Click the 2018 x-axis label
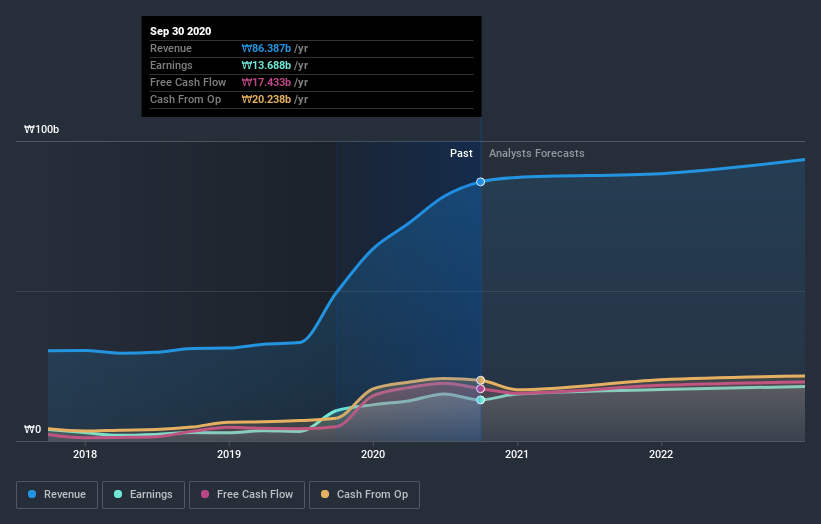Image resolution: width=821 pixels, height=524 pixels. pyautogui.click(x=85, y=454)
